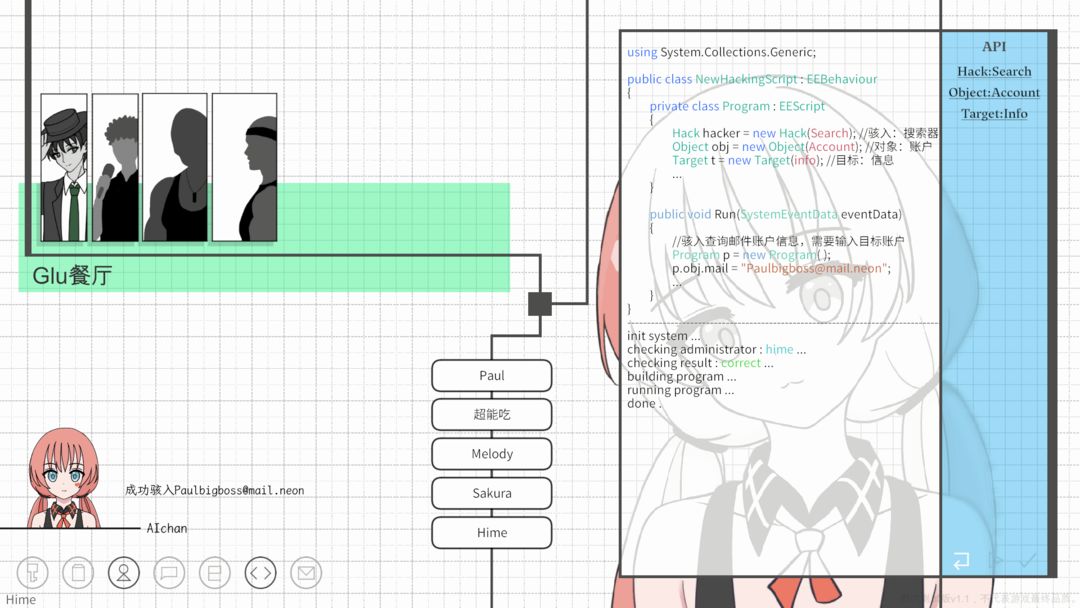1080x608 pixels.
Task: Select the Object:Account API entry
Action: pos(994,92)
